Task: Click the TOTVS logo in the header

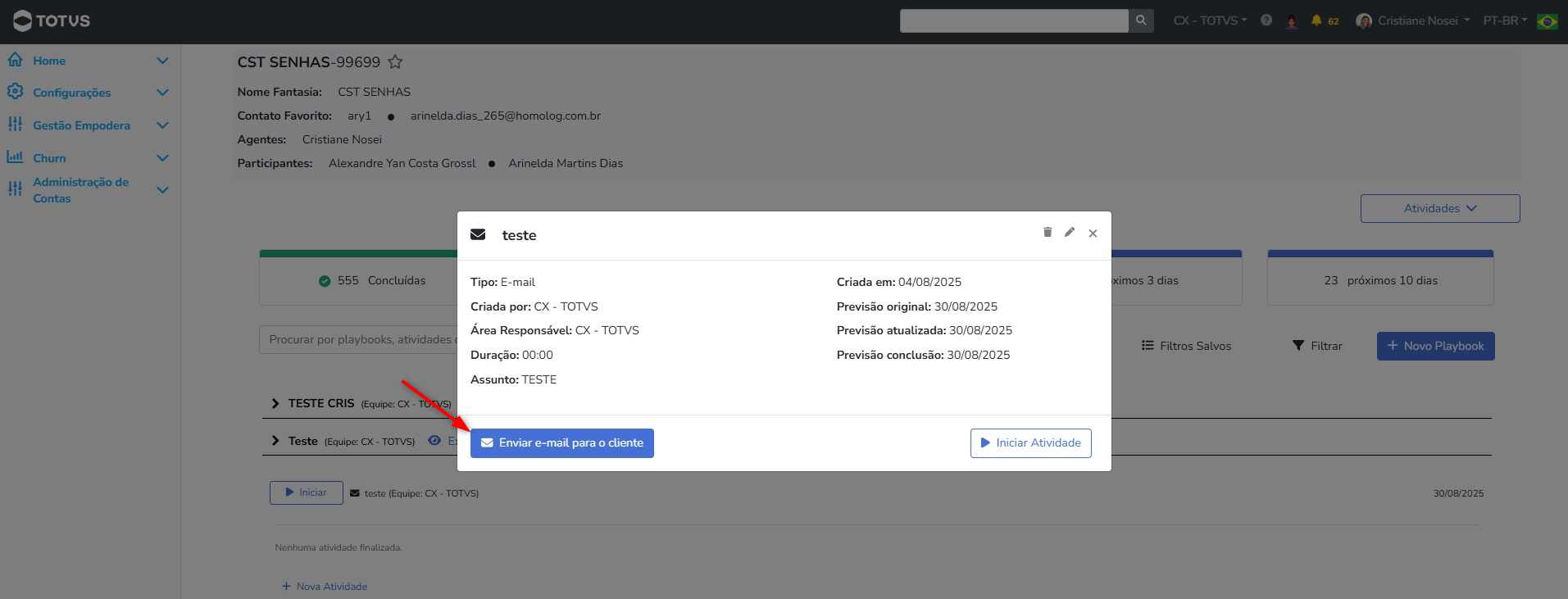Action: pos(52,20)
